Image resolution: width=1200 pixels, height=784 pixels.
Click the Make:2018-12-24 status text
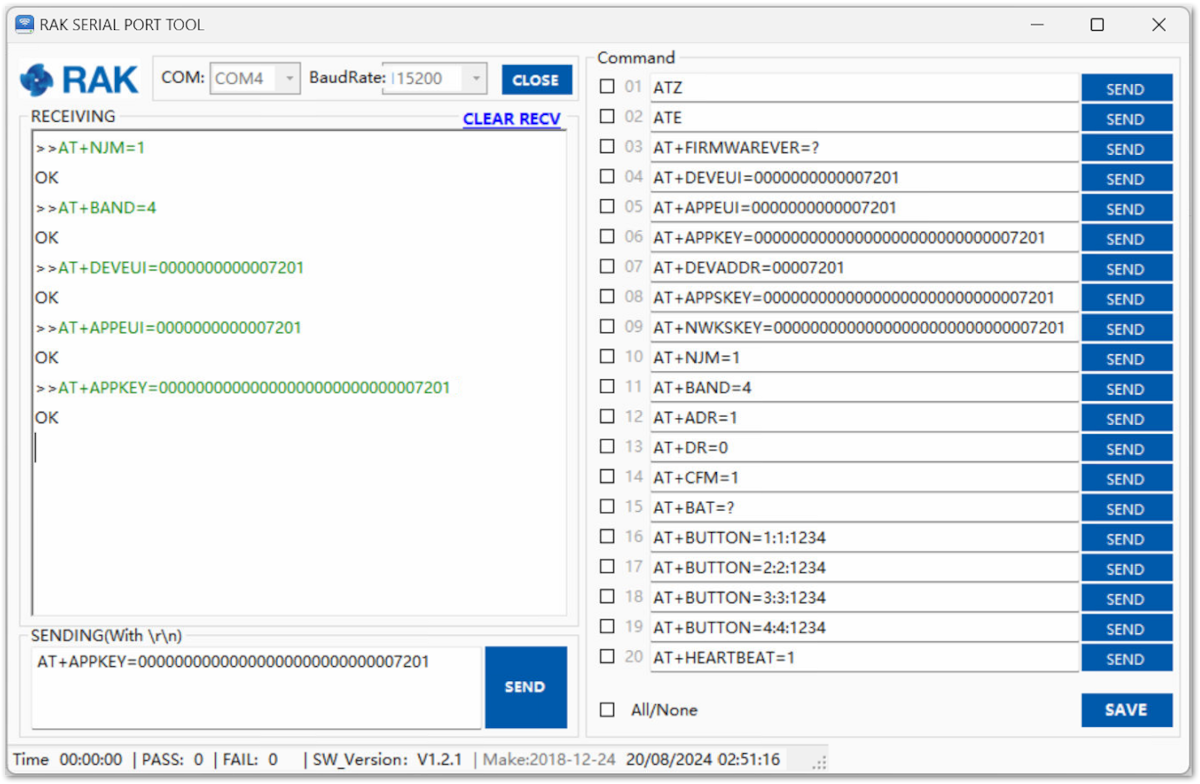pyautogui.click(x=549, y=760)
